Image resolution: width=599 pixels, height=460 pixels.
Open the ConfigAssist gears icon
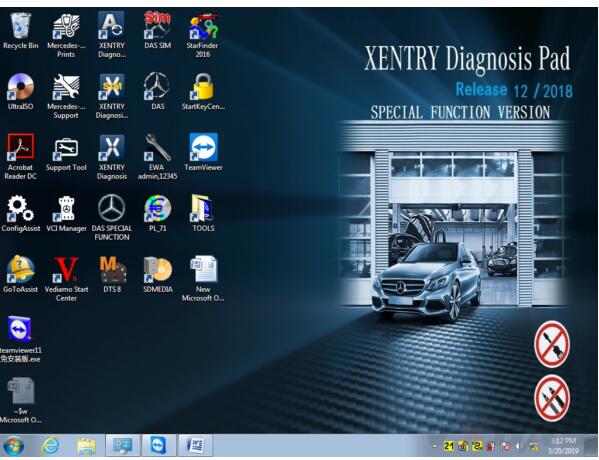click(21, 213)
